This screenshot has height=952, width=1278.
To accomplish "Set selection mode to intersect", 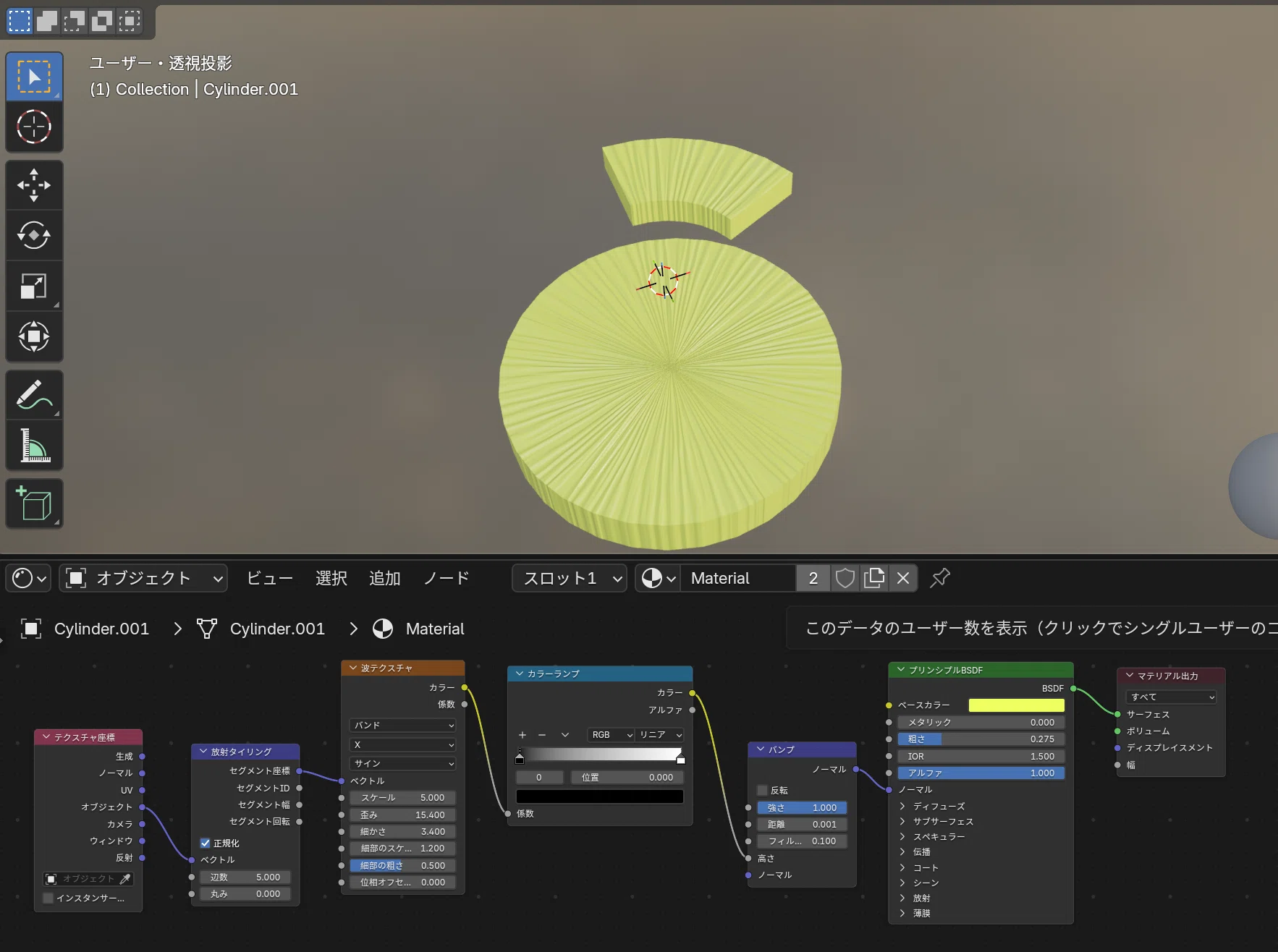I will click(130, 21).
